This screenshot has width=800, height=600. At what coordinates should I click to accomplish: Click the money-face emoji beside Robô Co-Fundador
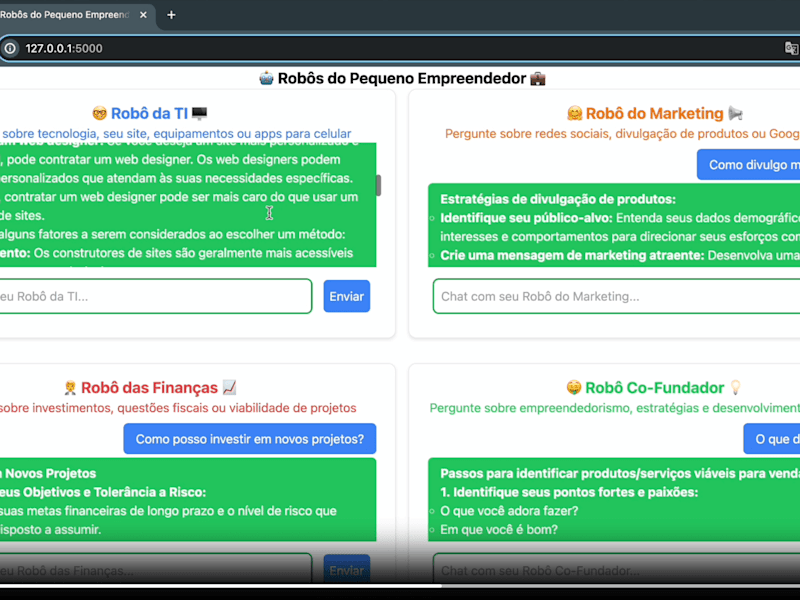click(x=574, y=388)
